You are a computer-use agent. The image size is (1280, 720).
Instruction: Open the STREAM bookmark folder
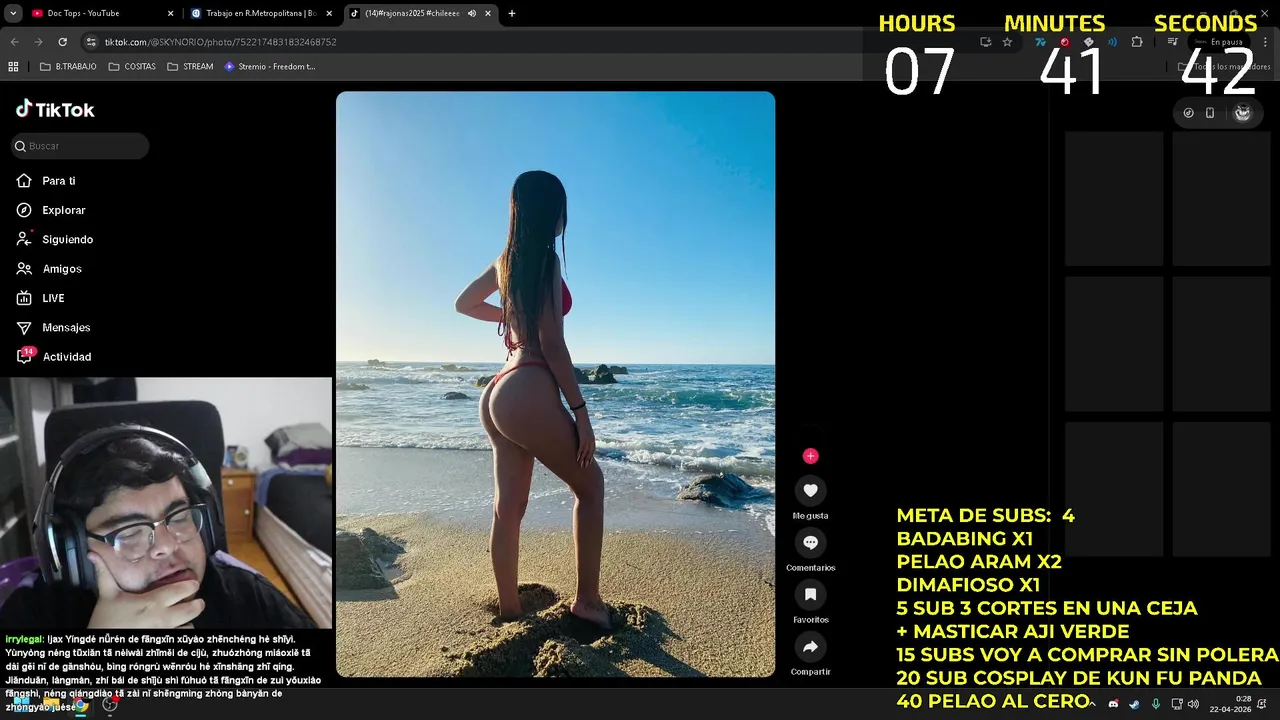click(190, 66)
